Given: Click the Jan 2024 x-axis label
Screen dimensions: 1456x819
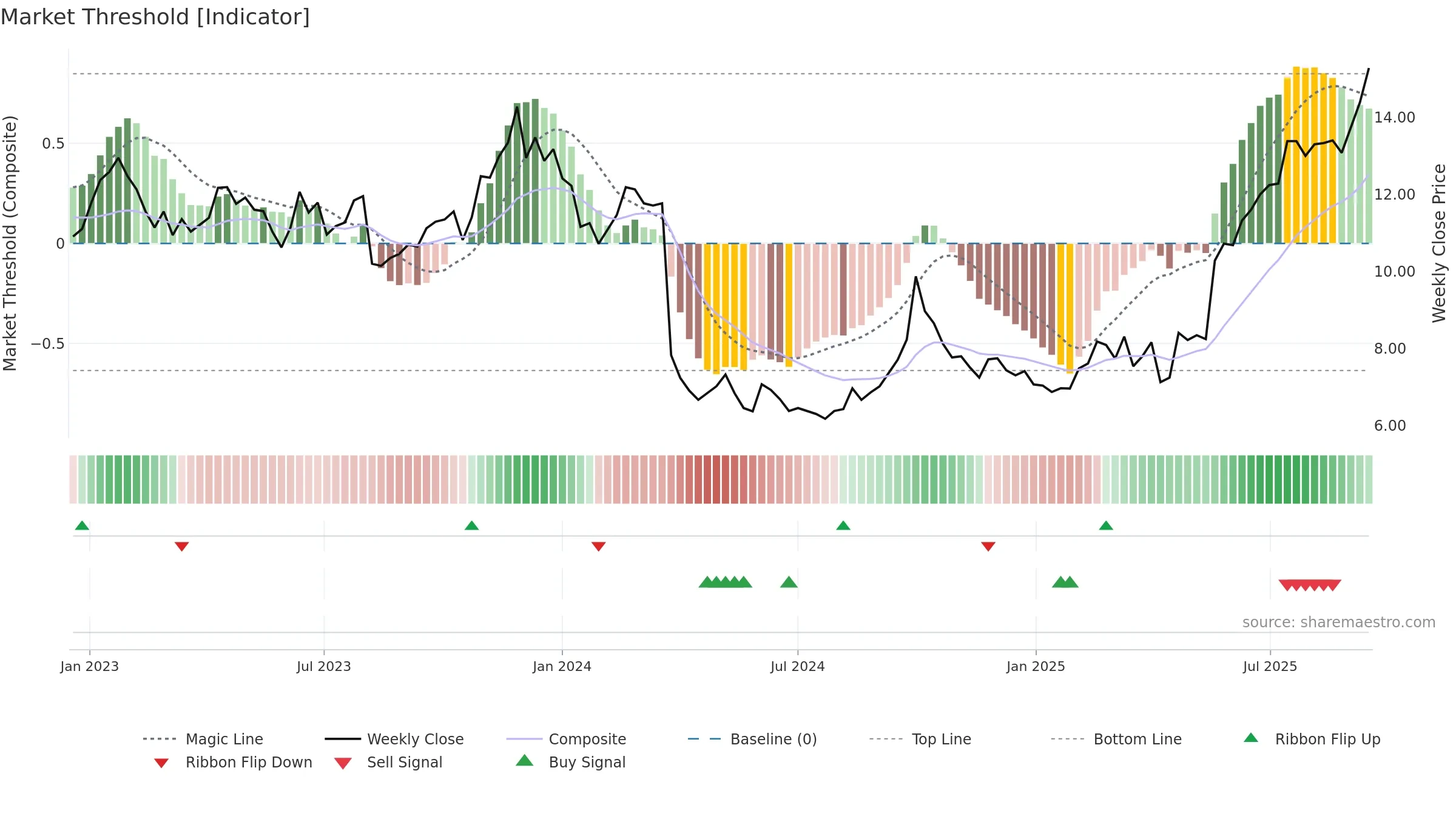Looking at the screenshot, I should 562,666.
